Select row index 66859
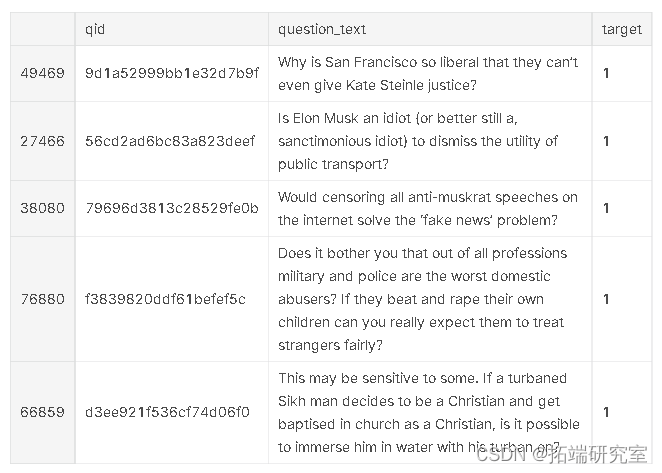The image size is (662, 473). (42, 411)
